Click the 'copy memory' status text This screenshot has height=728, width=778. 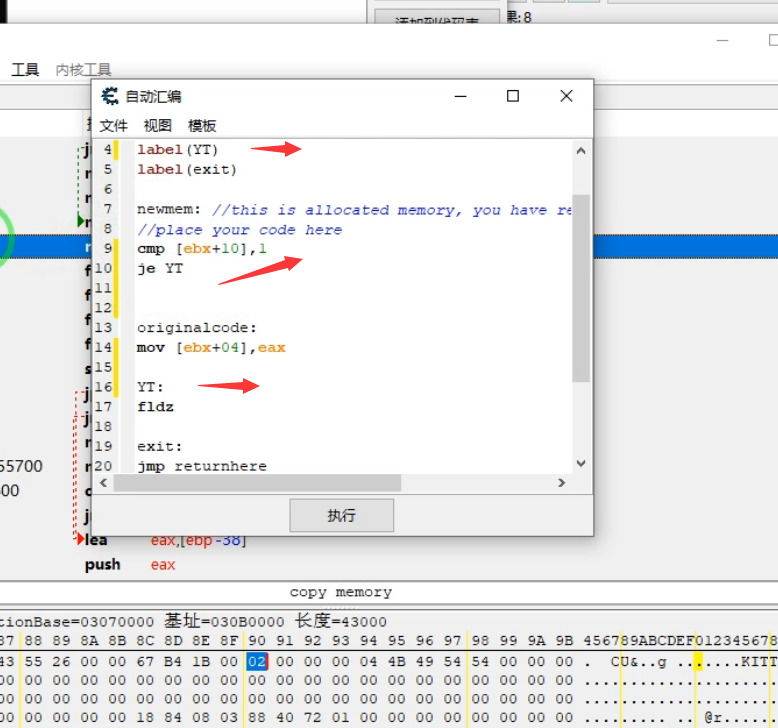(x=341, y=592)
